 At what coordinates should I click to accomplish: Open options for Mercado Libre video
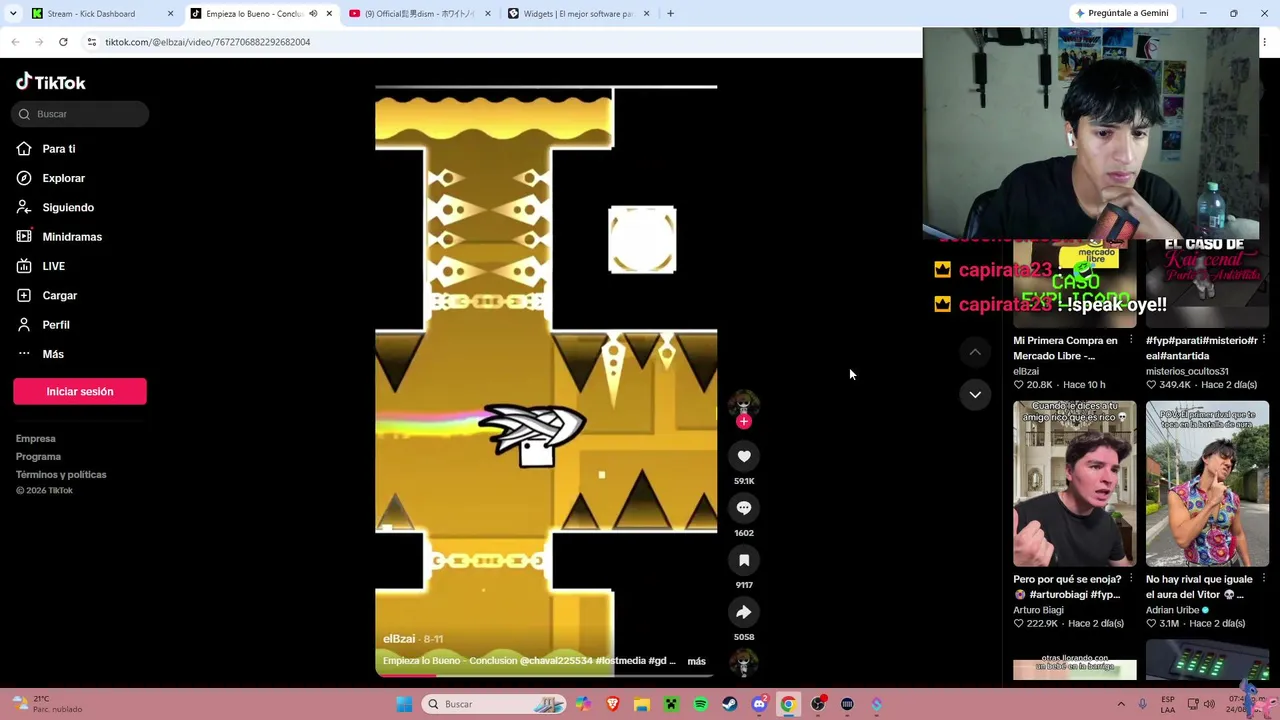pyautogui.click(x=1131, y=340)
